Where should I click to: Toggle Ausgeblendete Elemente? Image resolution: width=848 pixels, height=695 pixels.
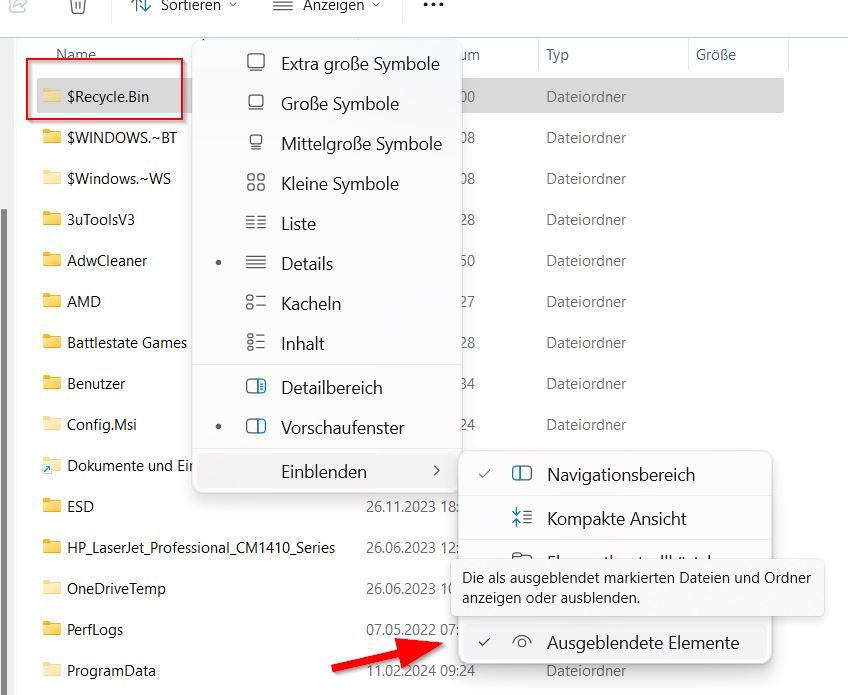(614, 643)
